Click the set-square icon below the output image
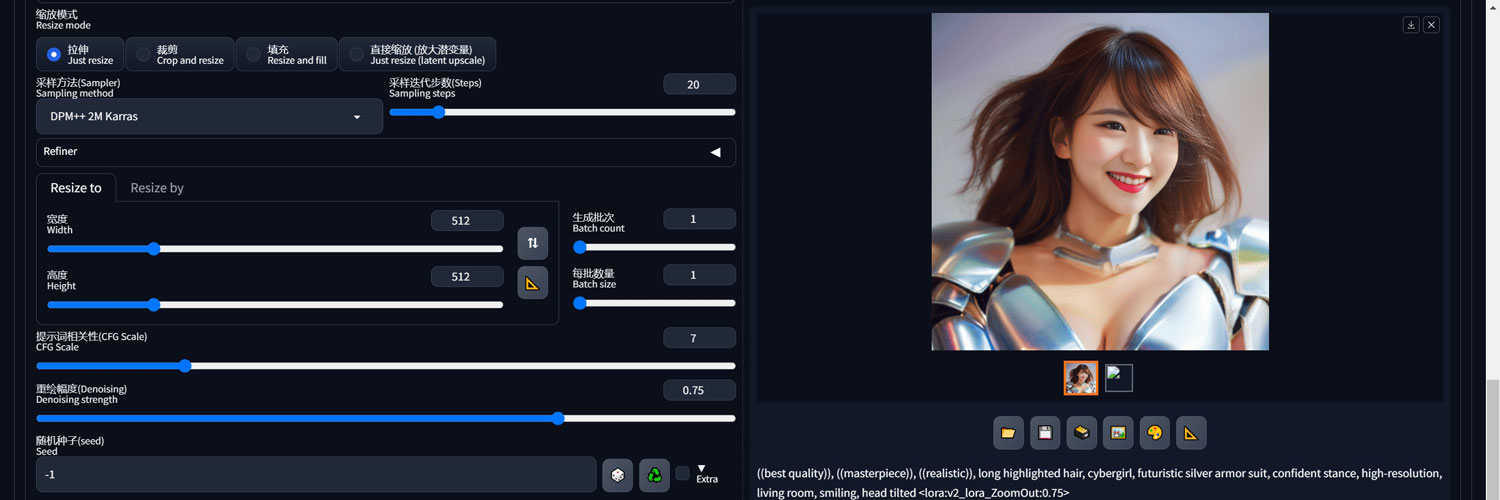The image size is (1500, 500). pyautogui.click(x=1191, y=433)
